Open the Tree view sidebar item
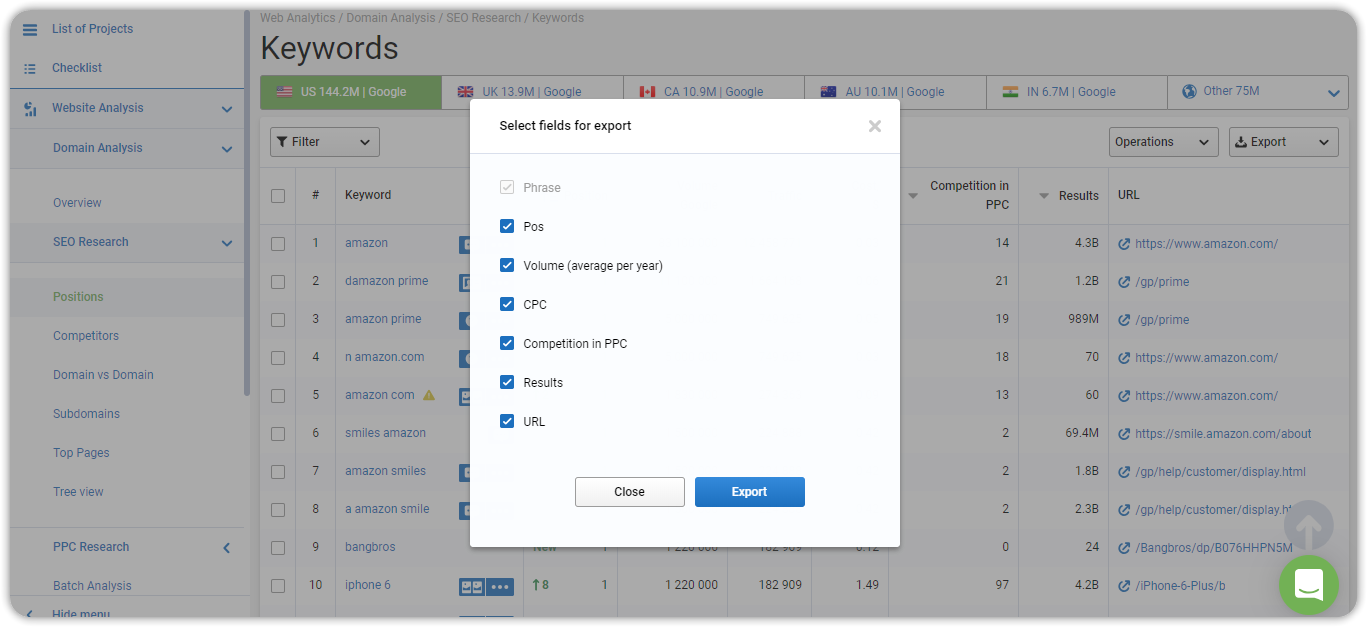Viewport: 1367px width, 627px height. click(78, 492)
